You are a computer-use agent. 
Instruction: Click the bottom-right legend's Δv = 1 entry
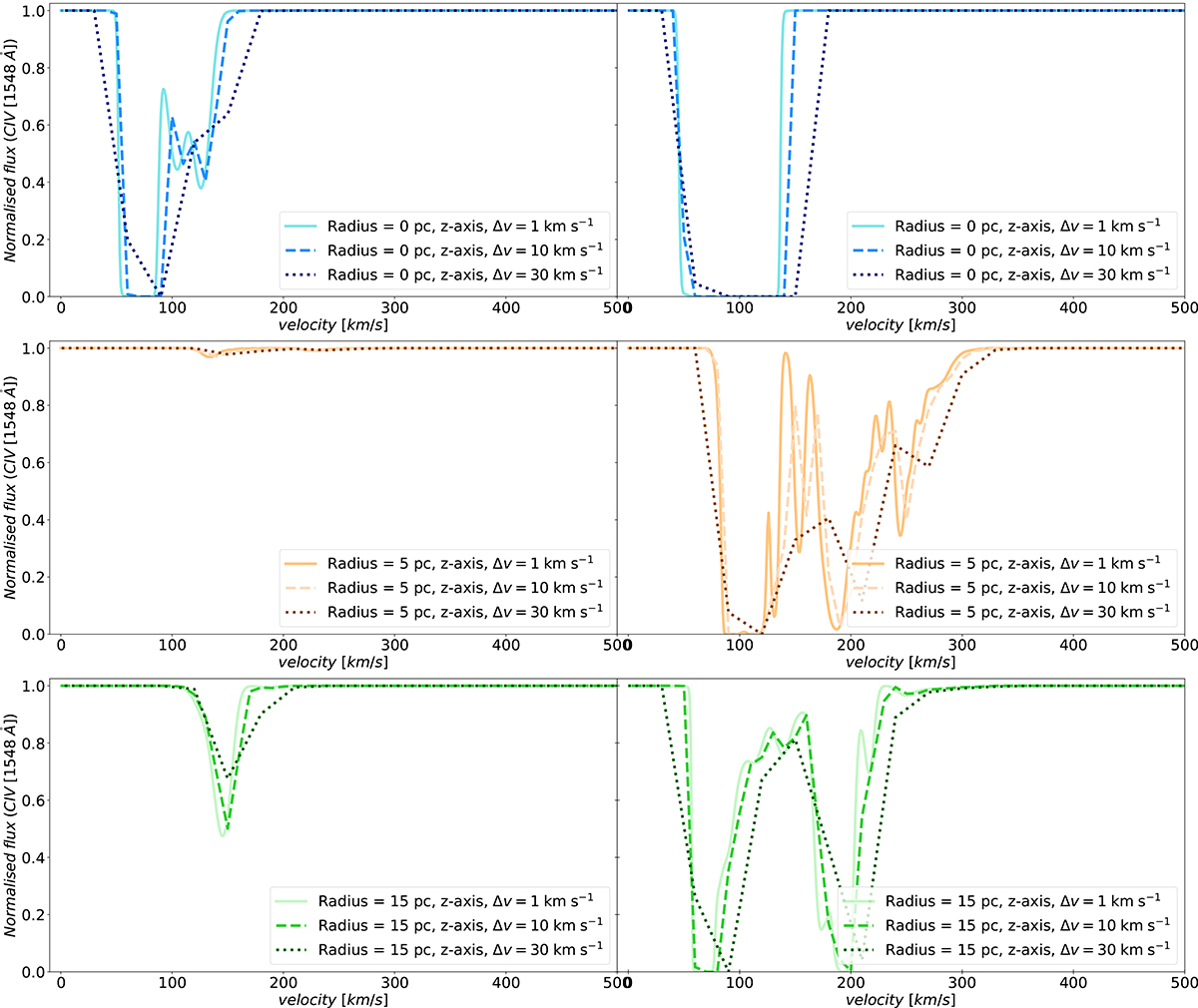click(1022, 901)
